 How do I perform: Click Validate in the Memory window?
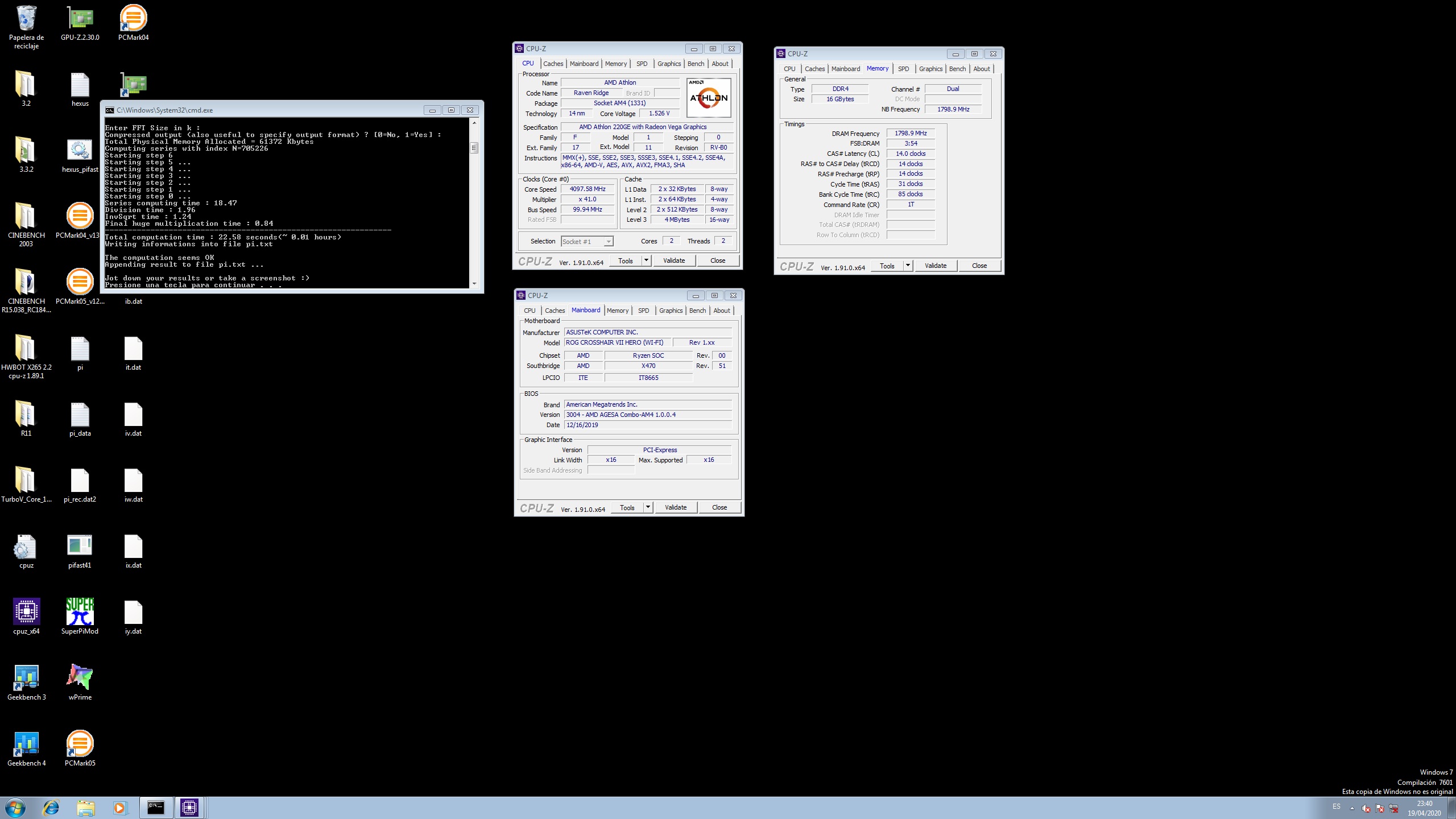936,266
